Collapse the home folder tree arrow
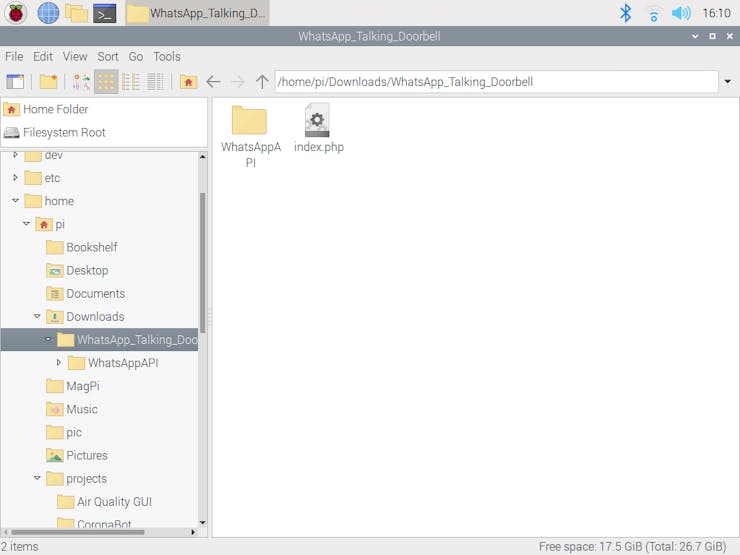The height and width of the screenshot is (555, 740). 15,201
